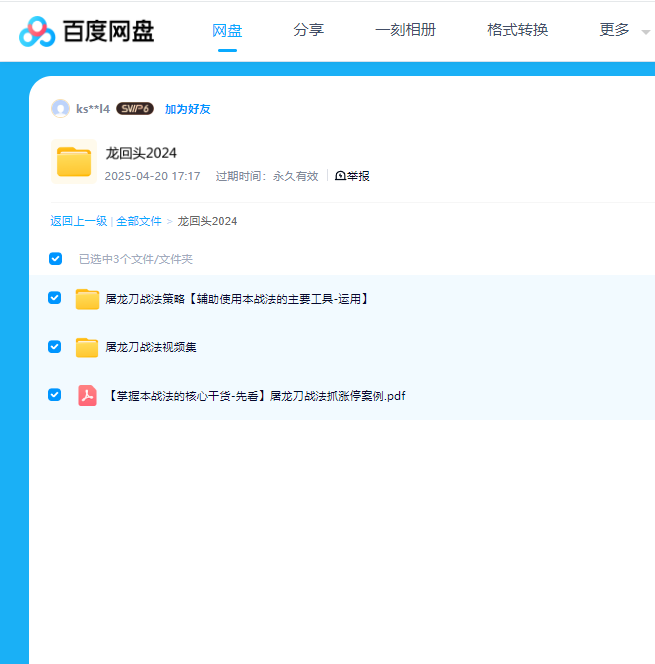This screenshot has height=664, width=655.
Task: Expand the 更多 dropdown menu
Action: pos(624,30)
